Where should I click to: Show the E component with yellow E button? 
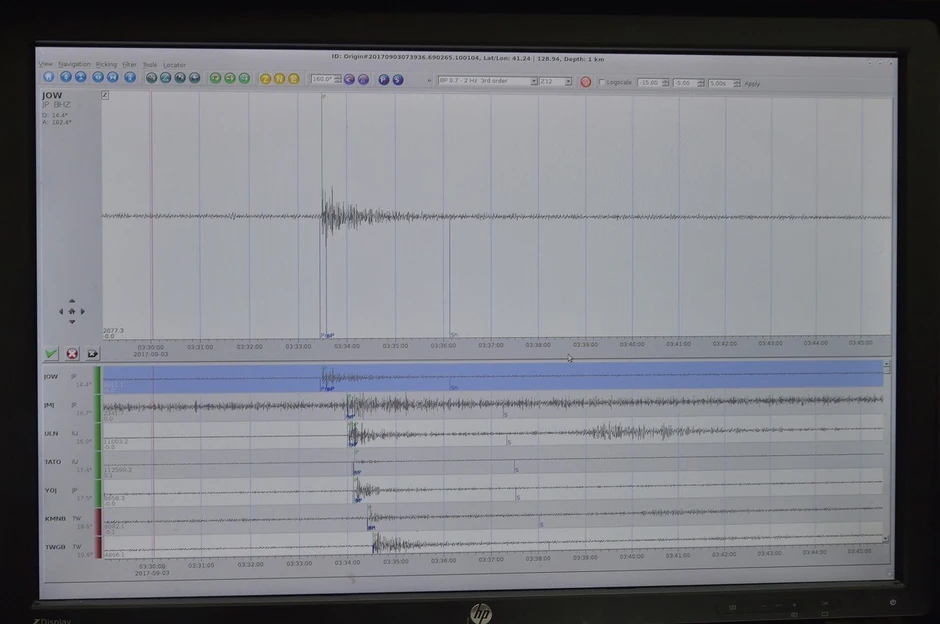[x=293, y=78]
